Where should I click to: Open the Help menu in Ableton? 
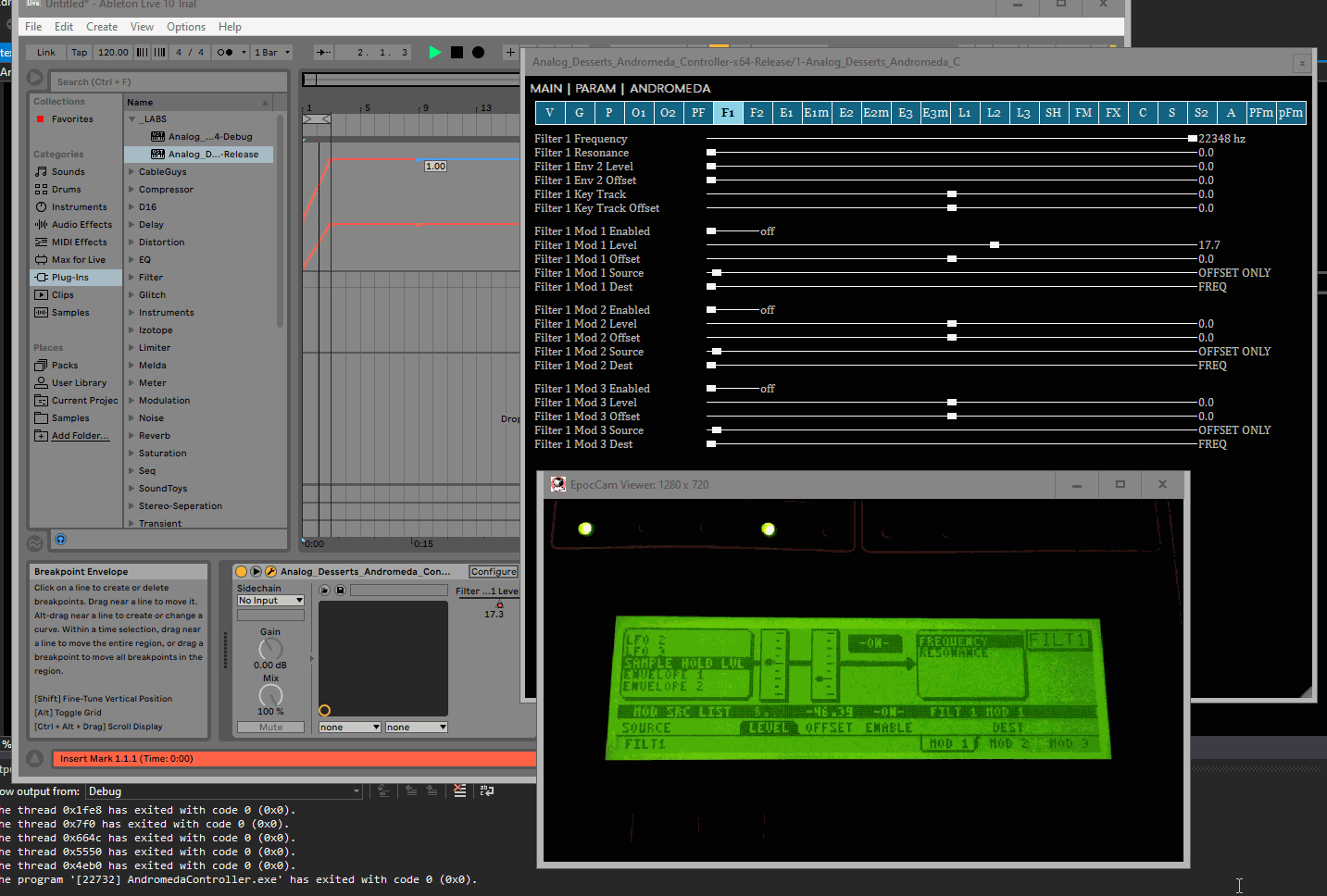point(230,27)
